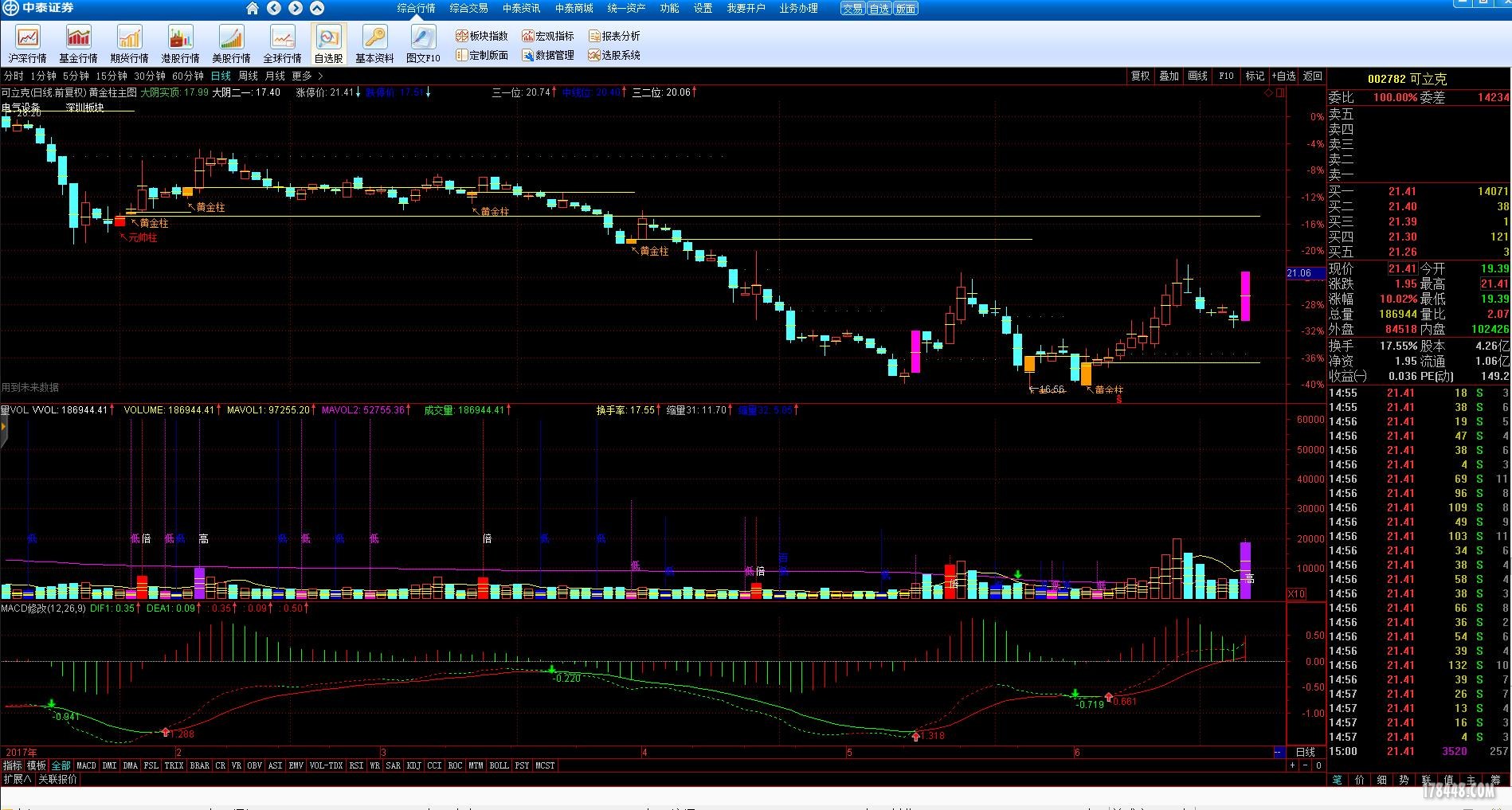Open the 设置 menu
The height and width of the screenshot is (810, 1512).
click(703, 8)
